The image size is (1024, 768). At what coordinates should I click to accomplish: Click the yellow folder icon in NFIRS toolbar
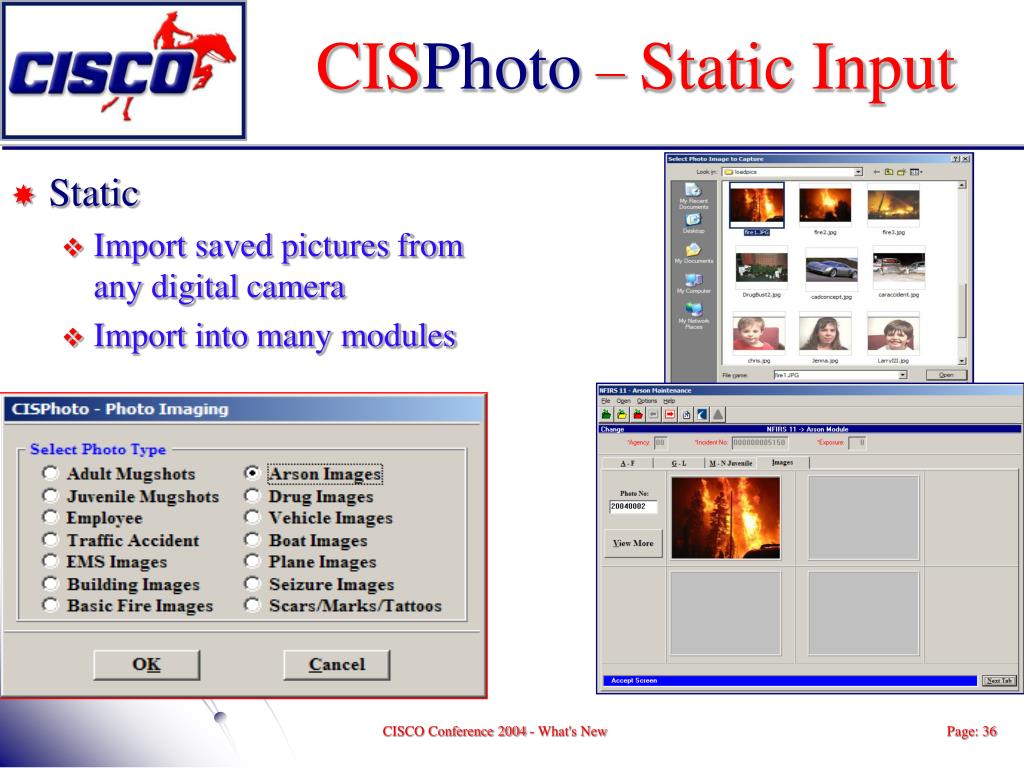pyautogui.click(x=622, y=414)
